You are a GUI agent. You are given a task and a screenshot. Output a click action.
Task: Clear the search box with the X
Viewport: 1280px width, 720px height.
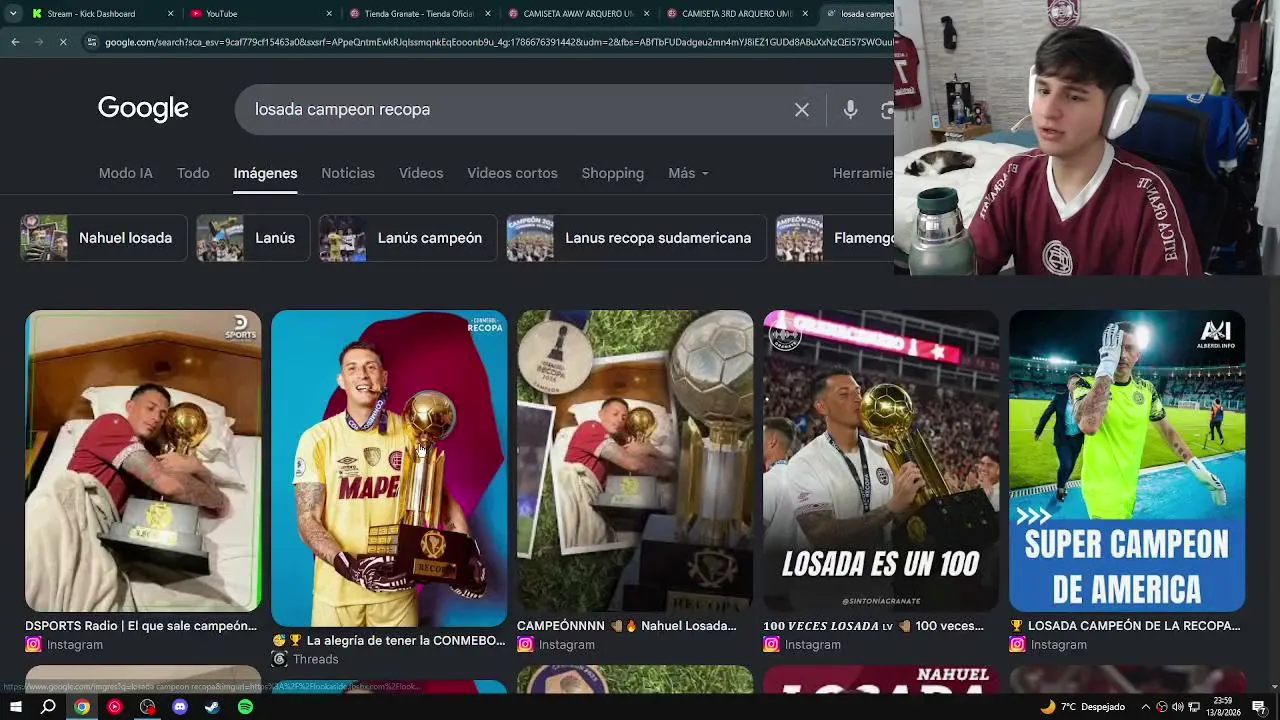tap(802, 110)
